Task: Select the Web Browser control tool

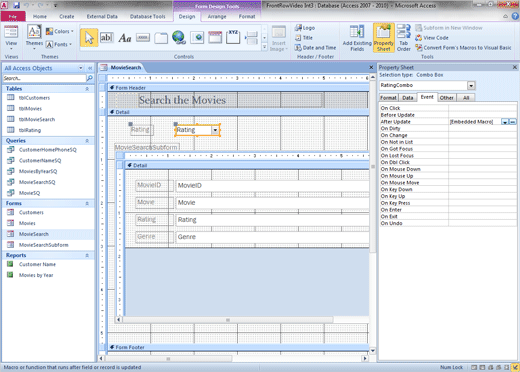Action: coord(197,38)
